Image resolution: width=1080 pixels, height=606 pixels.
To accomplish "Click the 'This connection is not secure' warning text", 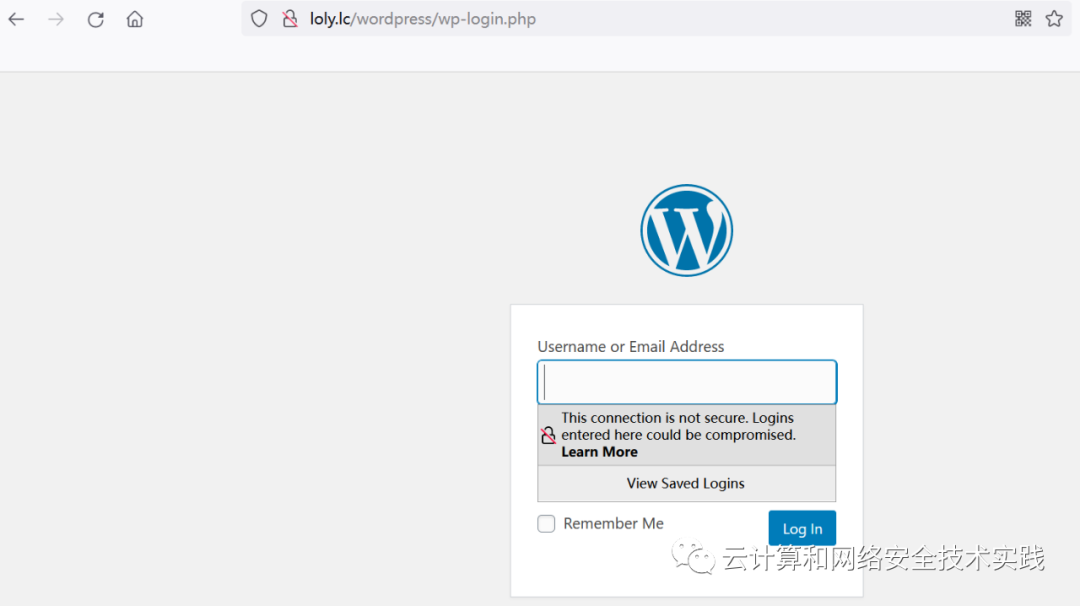I will pyautogui.click(x=678, y=426).
